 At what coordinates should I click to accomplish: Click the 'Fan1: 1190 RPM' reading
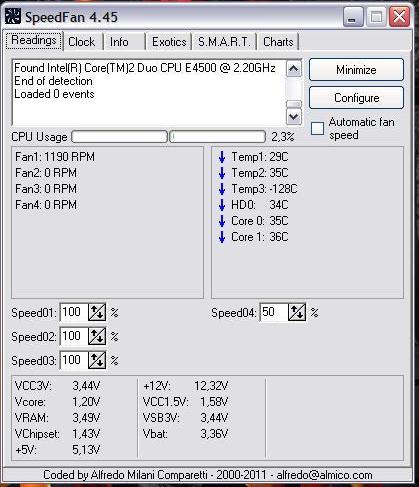(55, 157)
